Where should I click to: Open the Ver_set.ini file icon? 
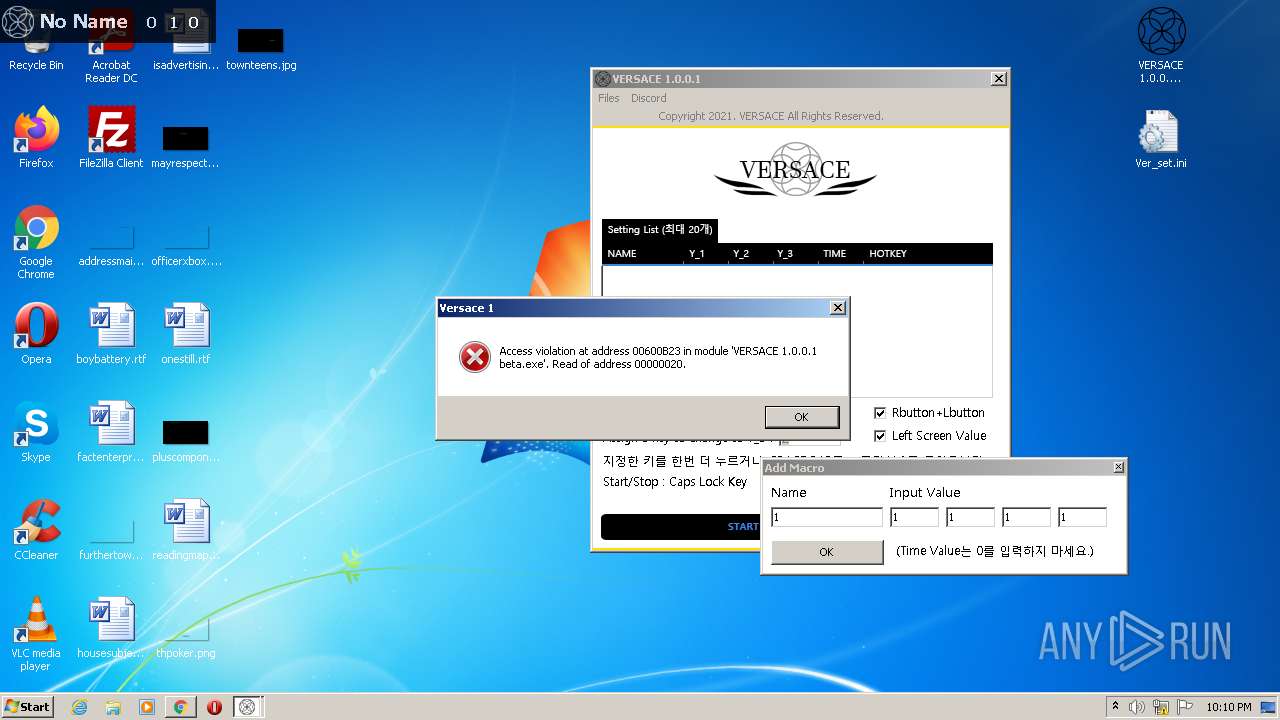coord(1161,138)
